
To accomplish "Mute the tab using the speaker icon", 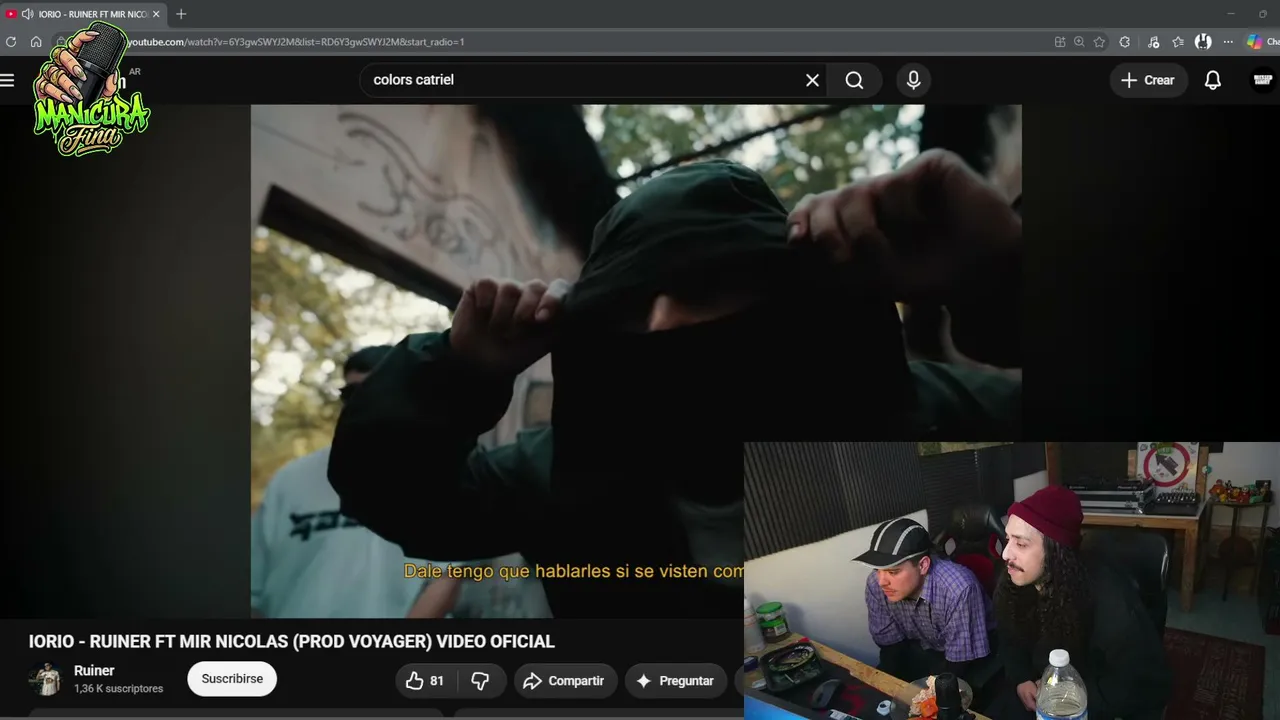I will [x=27, y=14].
